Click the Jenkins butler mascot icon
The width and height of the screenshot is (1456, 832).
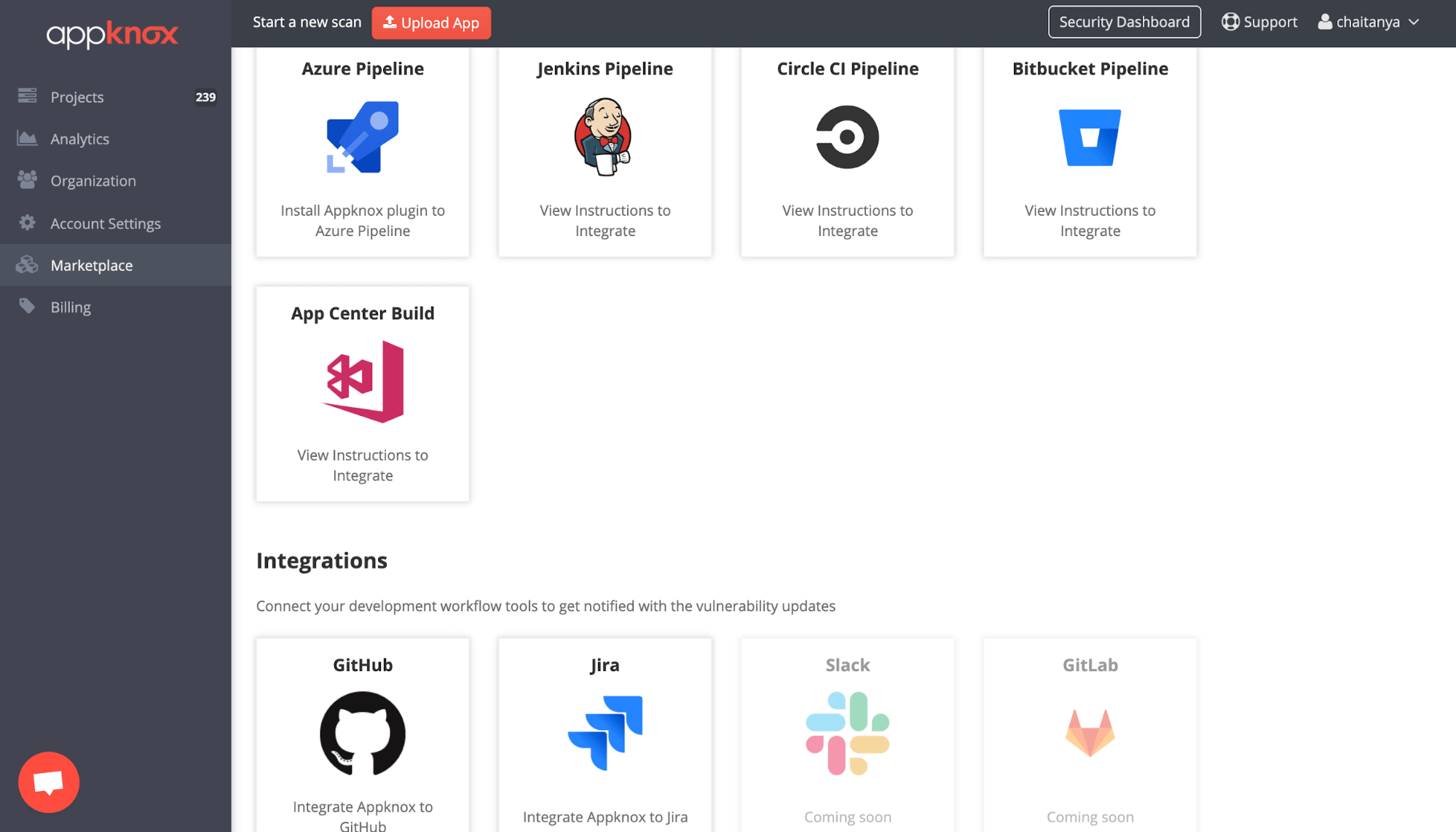pos(603,137)
